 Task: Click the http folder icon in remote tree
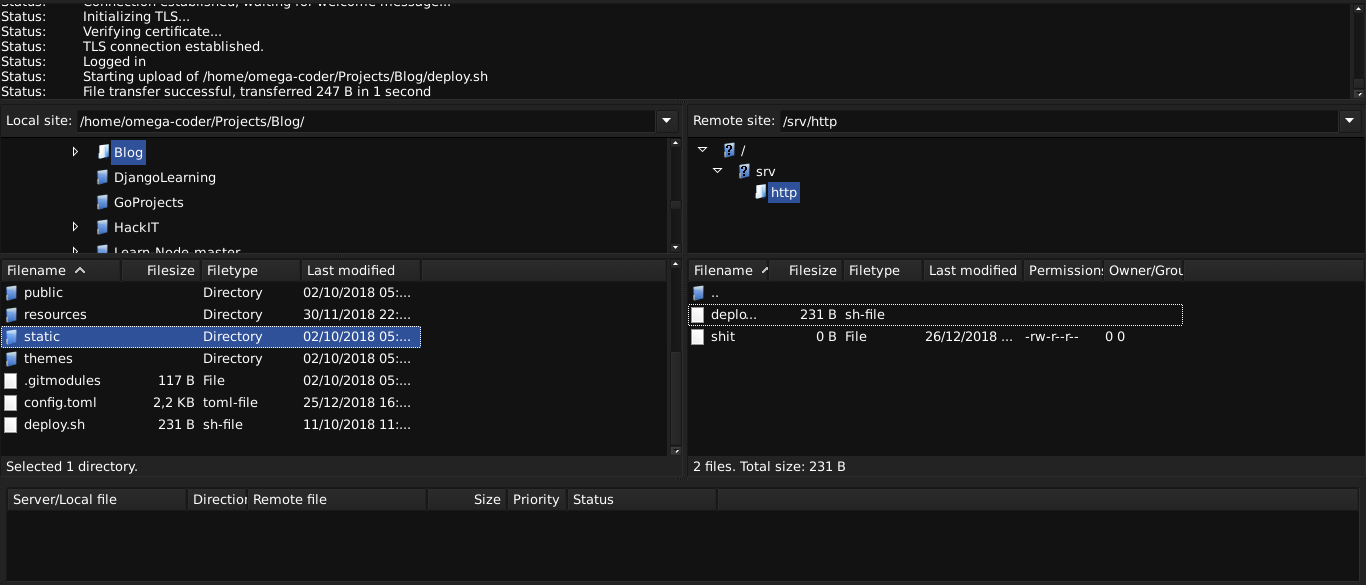[760, 192]
